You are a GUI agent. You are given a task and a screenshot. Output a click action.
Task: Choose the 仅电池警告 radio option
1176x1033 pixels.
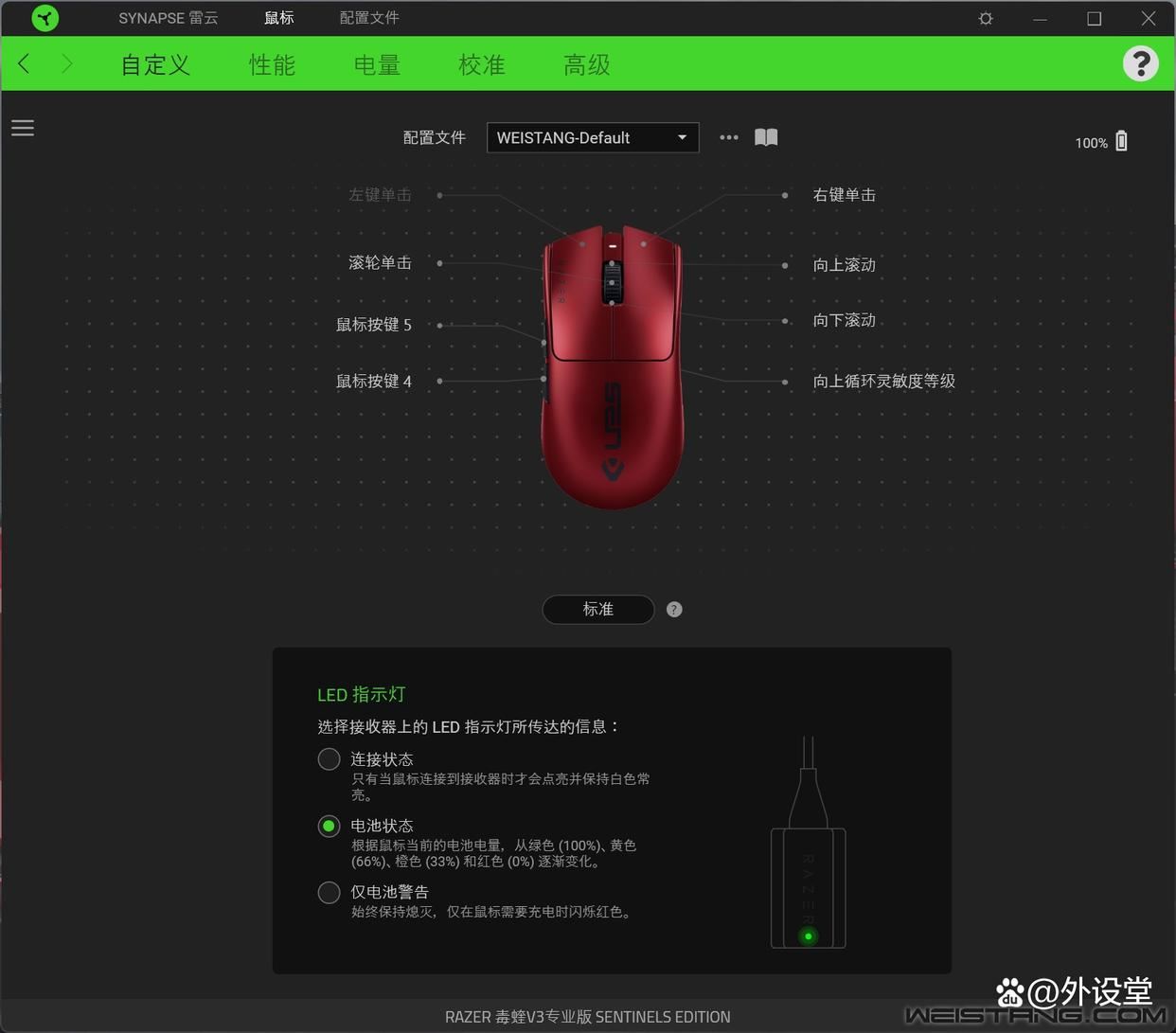329,892
